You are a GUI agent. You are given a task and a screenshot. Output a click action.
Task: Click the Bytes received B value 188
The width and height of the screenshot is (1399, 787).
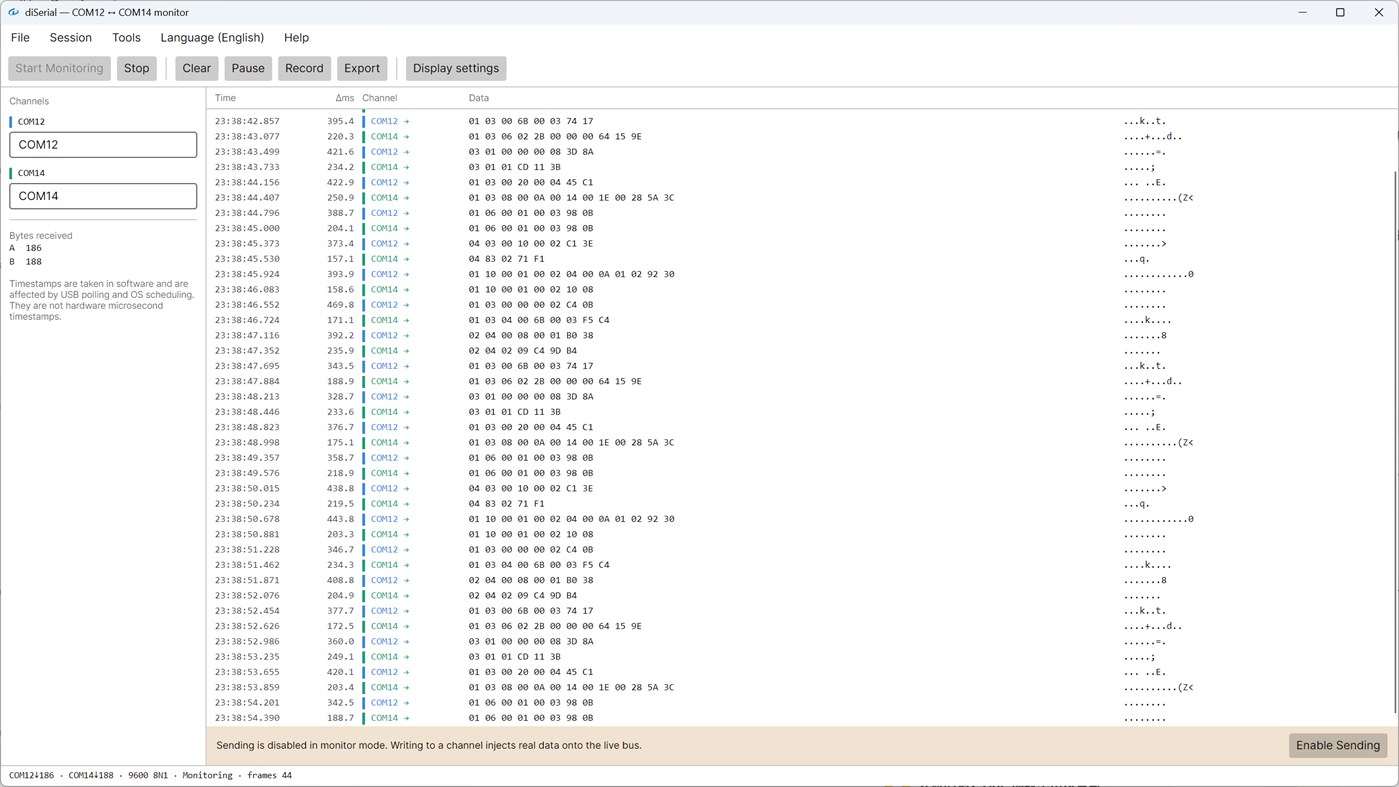(33, 262)
